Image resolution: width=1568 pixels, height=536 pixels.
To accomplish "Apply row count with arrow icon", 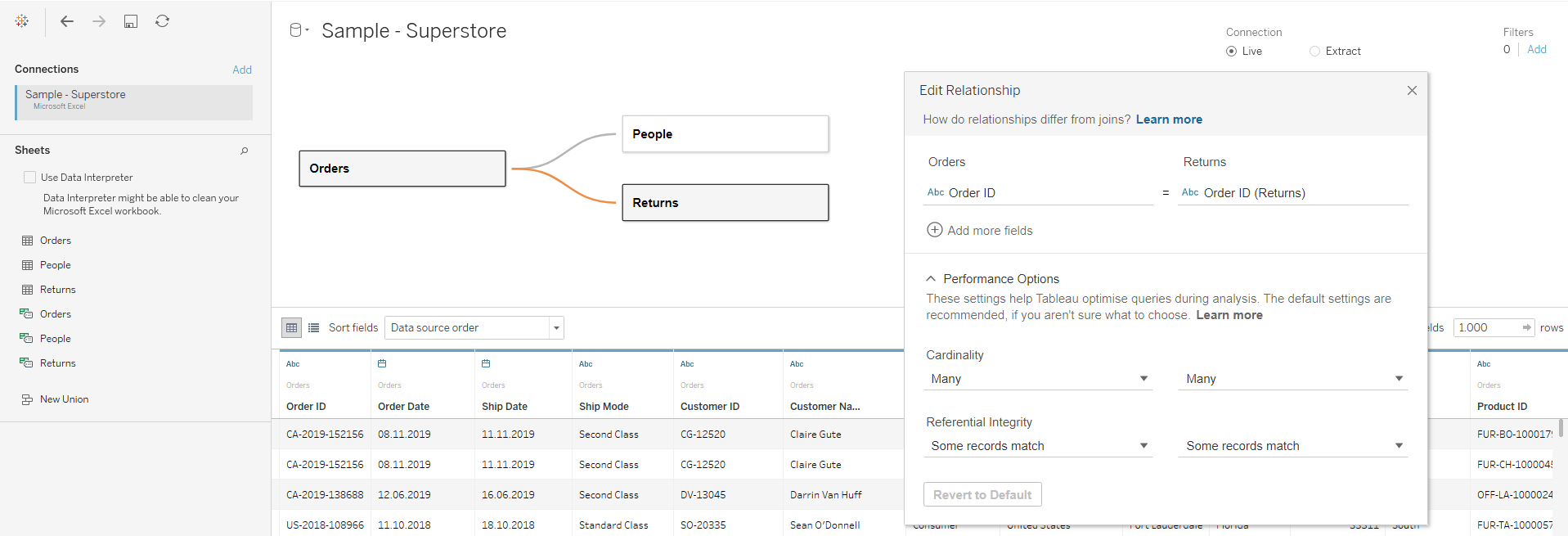I will click(1526, 327).
